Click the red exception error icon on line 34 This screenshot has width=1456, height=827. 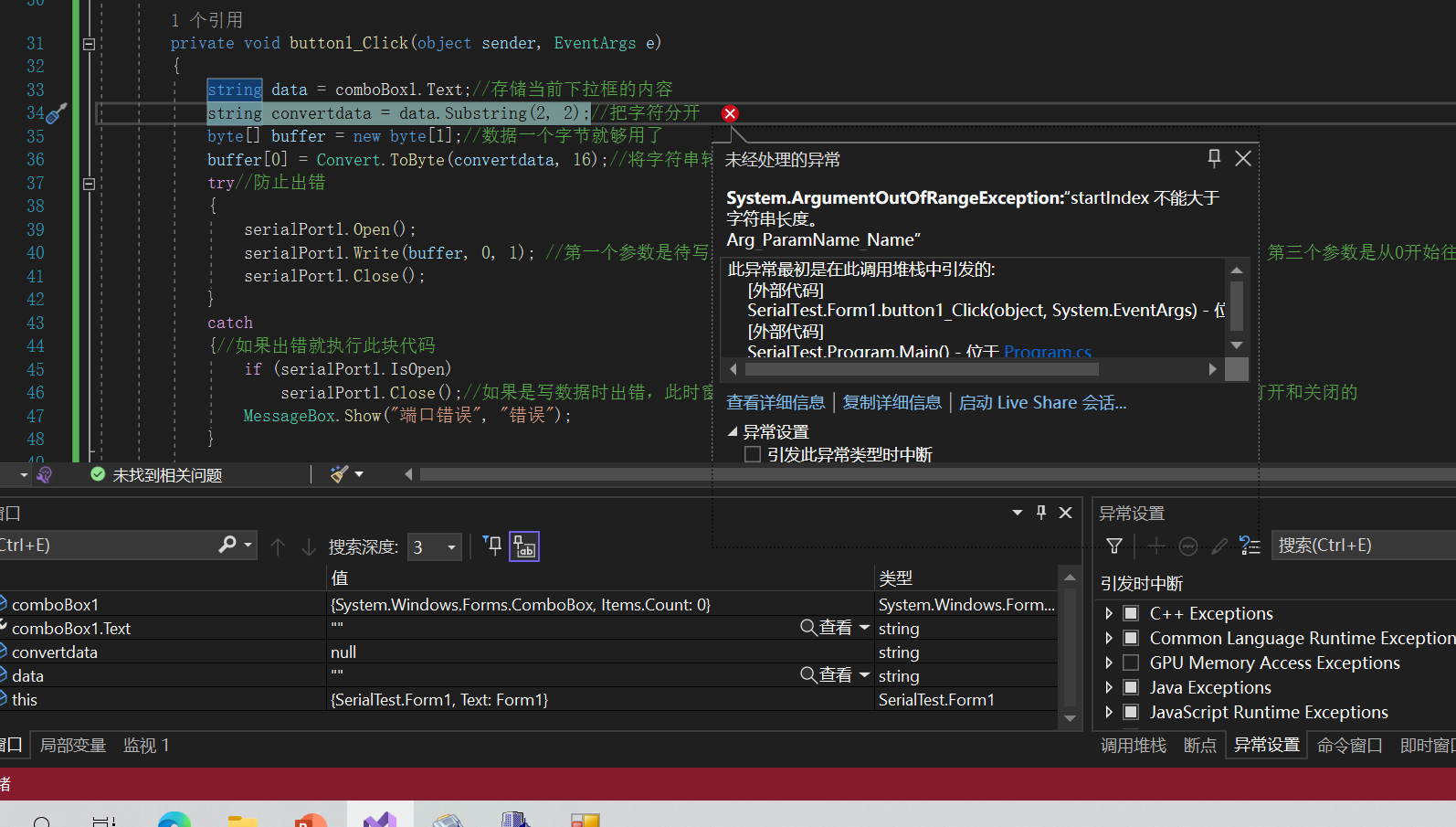730,113
